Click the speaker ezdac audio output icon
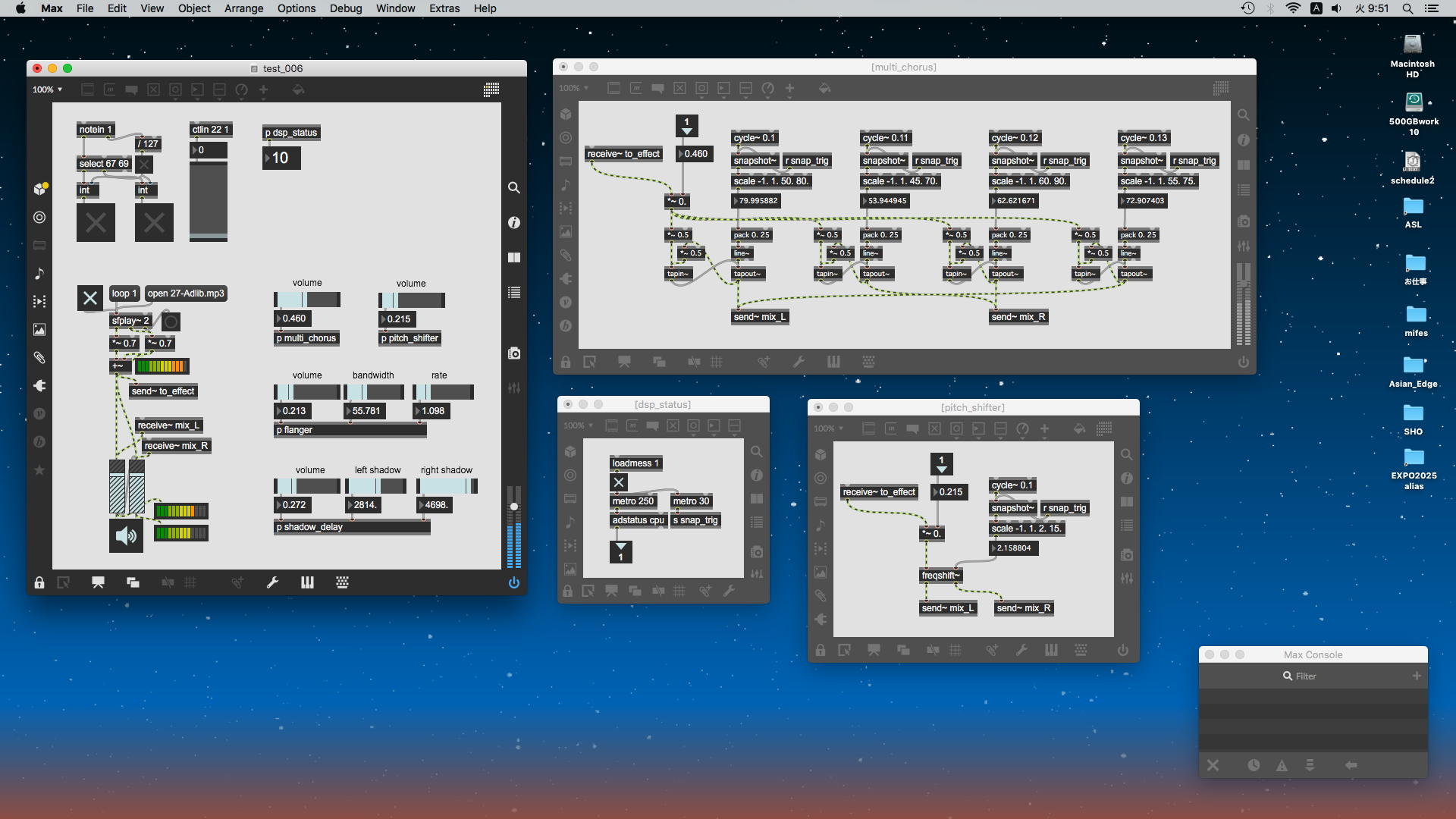This screenshot has height=819, width=1456. tap(126, 536)
